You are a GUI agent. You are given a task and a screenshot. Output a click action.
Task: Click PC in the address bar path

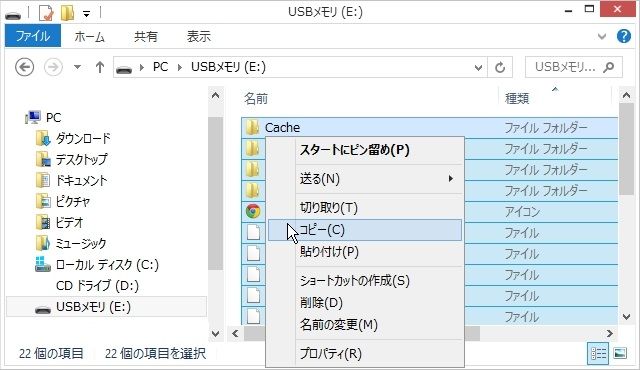pyautogui.click(x=160, y=67)
